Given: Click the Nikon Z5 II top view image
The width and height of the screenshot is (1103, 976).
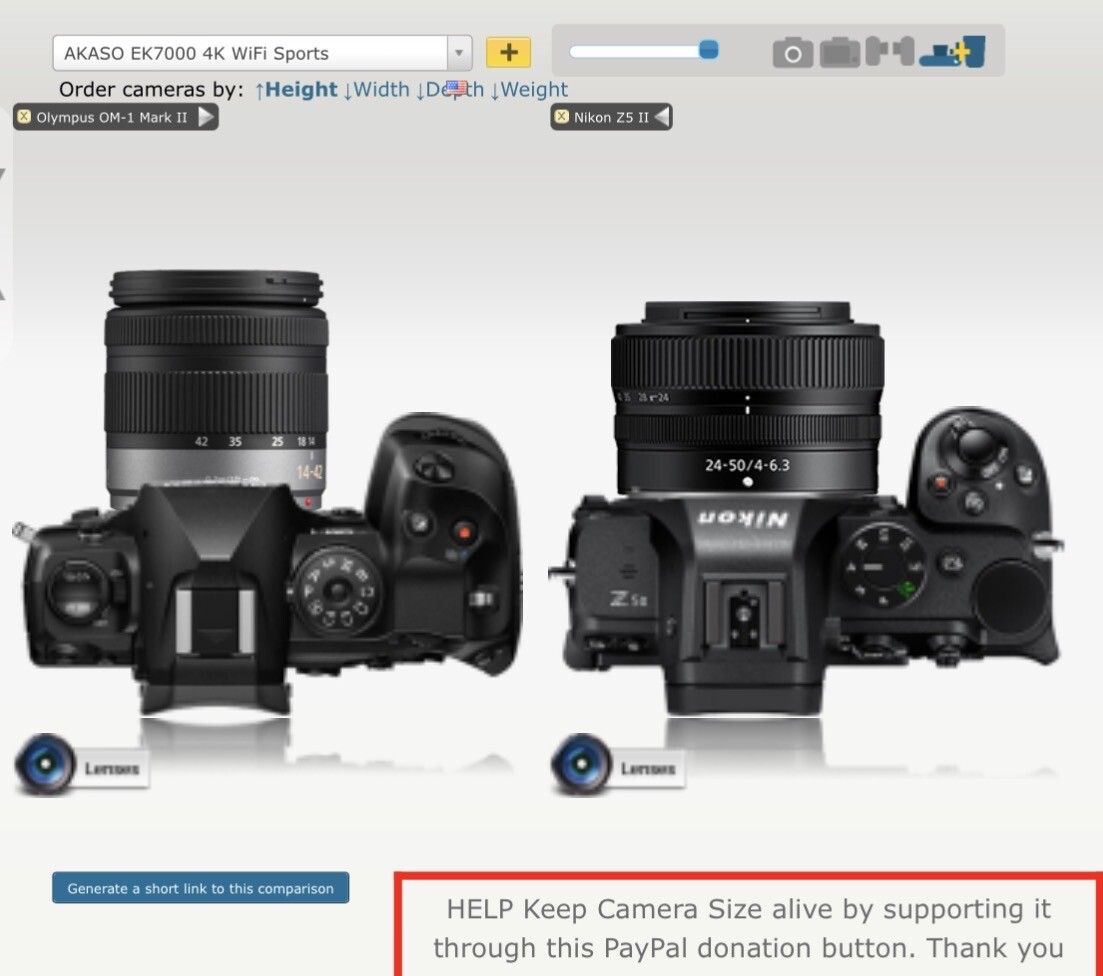Looking at the screenshot, I should point(806,507).
